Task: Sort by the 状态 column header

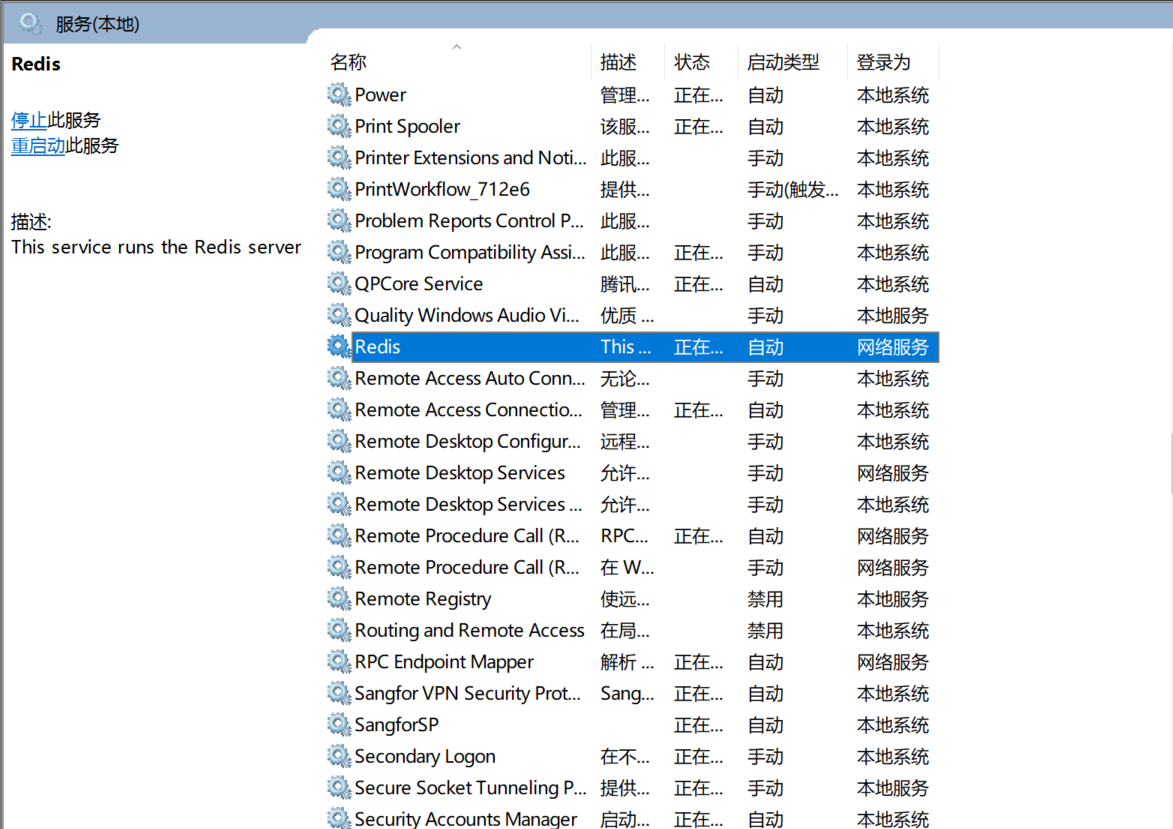Action: pyautogui.click(x=692, y=62)
